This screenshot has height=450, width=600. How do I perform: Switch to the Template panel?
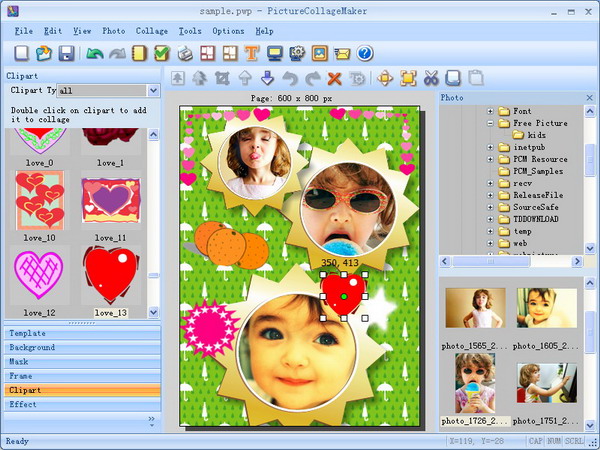[82, 333]
